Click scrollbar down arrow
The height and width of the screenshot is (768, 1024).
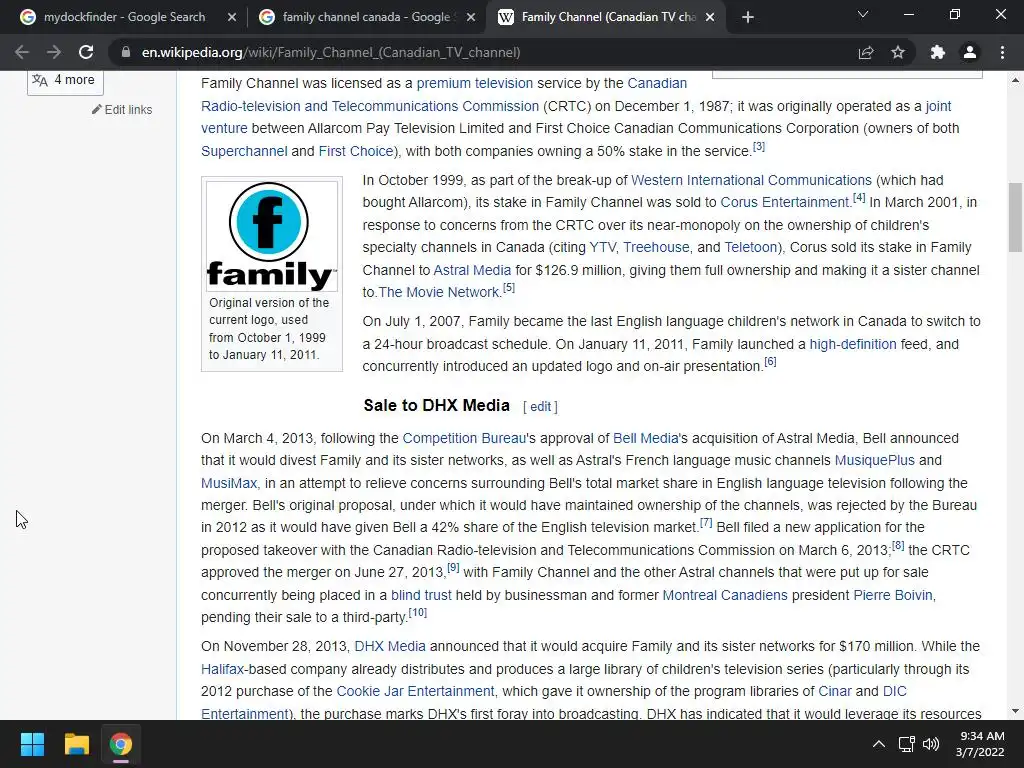[x=1015, y=711]
